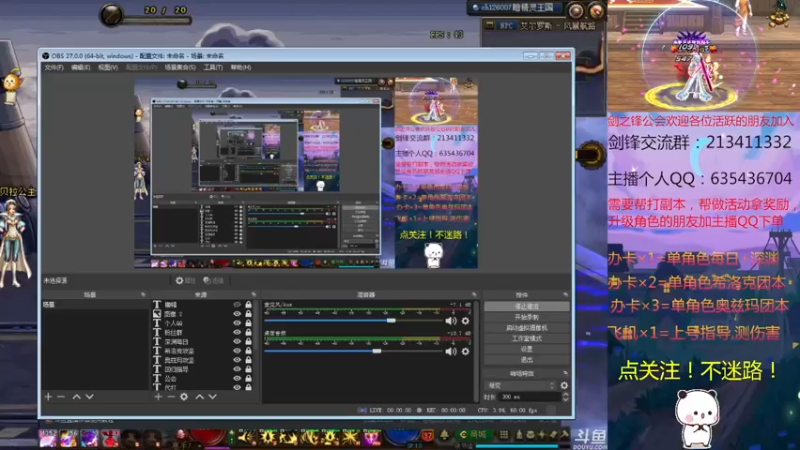Image resolution: width=800 pixels, height=450 pixels.
Task: Open the 工具(T) menu
Action: tap(213, 67)
